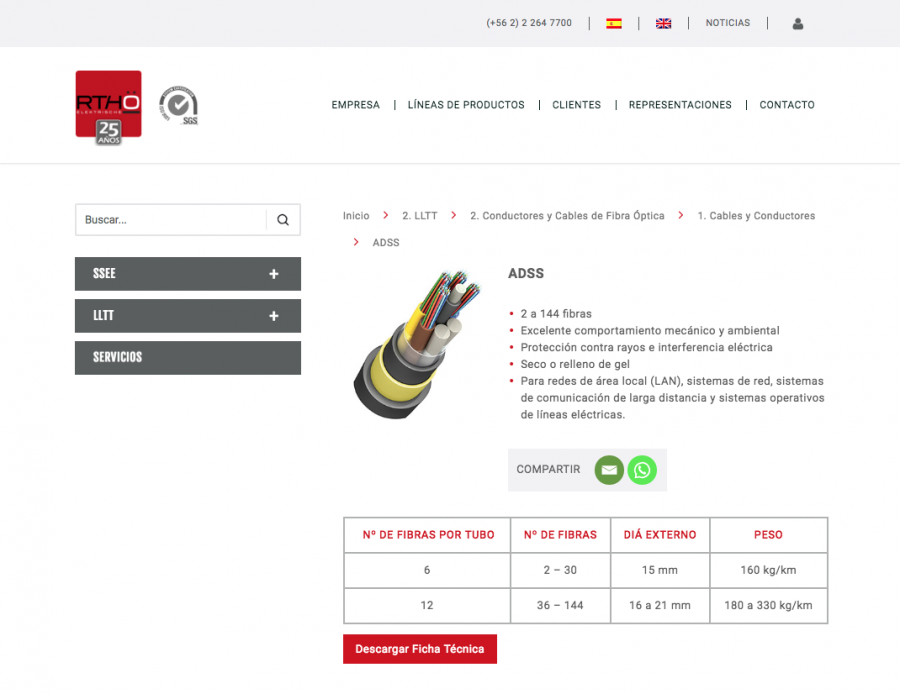Go to CLIENTES page
The height and width of the screenshot is (694, 900).
576,105
